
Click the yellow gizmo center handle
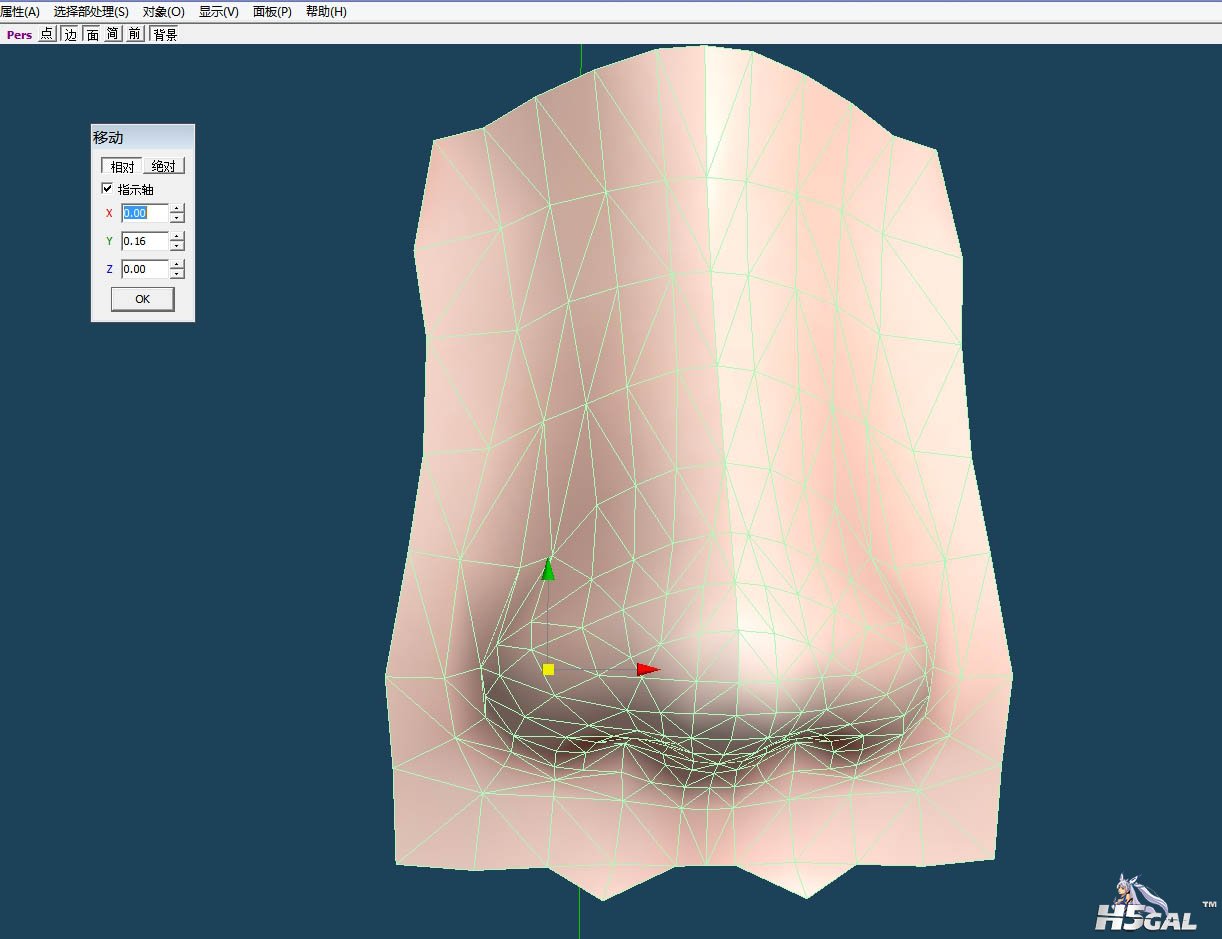[x=548, y=669]
